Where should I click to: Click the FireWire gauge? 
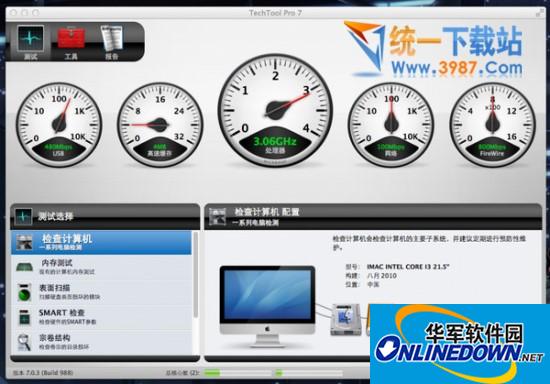pos(492,124)
